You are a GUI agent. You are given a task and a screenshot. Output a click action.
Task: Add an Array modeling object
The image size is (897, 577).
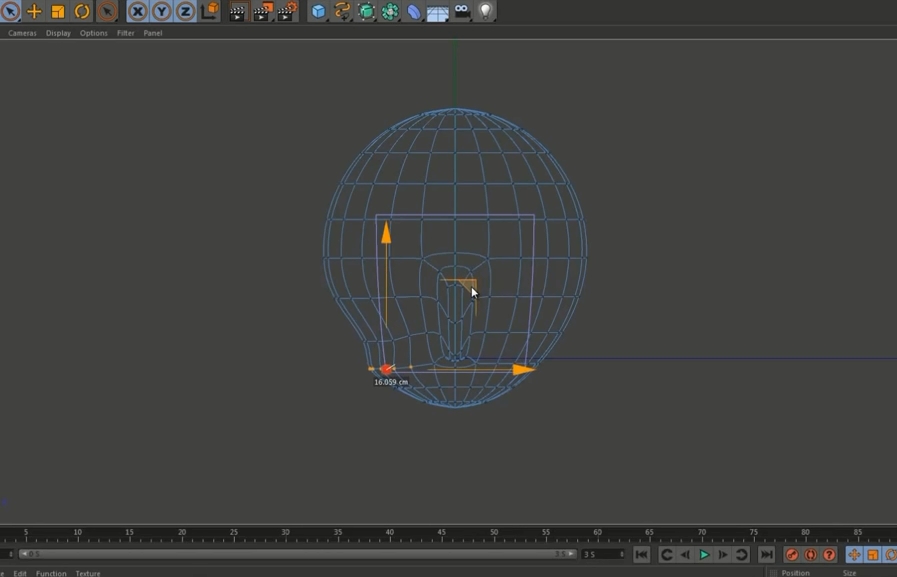pyautogui.click(x=390, y=11)
